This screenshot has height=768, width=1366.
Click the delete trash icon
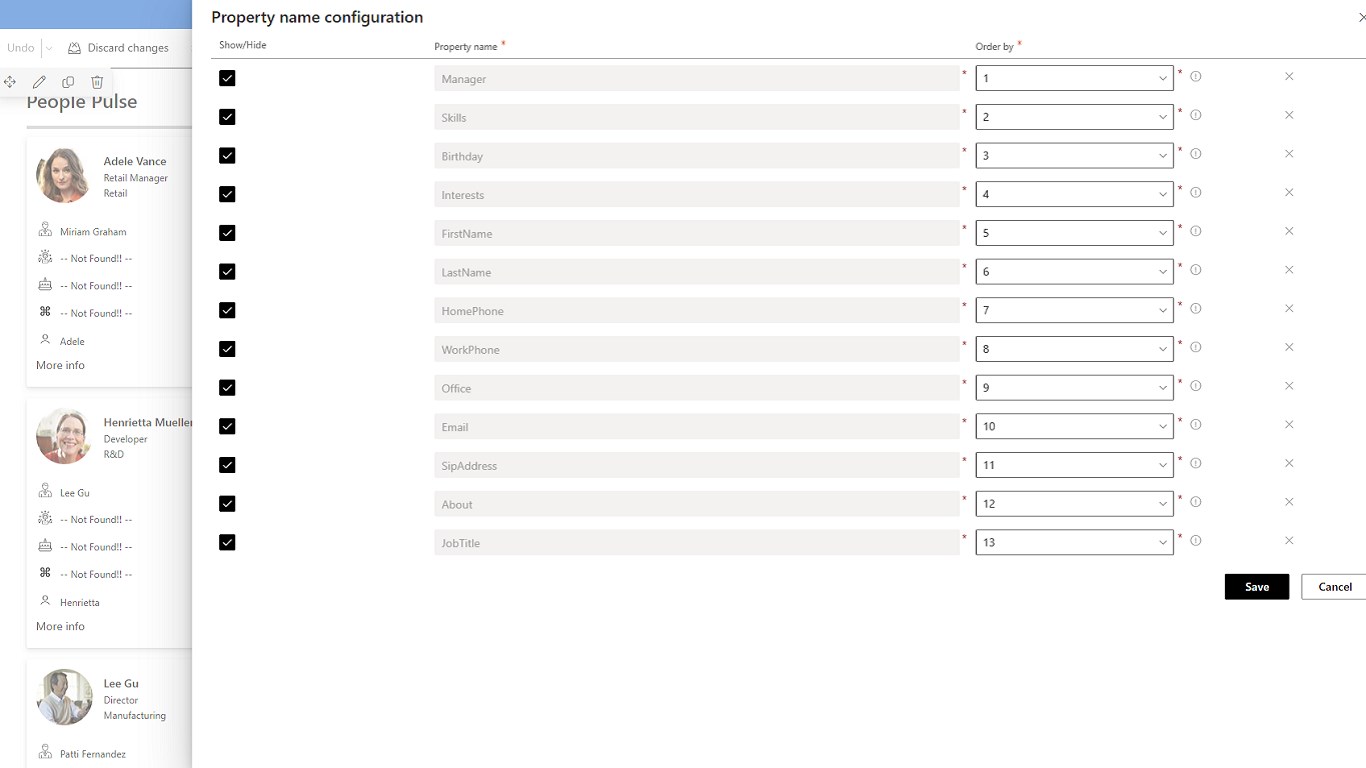pyautogui.click(x=97, y=82)
